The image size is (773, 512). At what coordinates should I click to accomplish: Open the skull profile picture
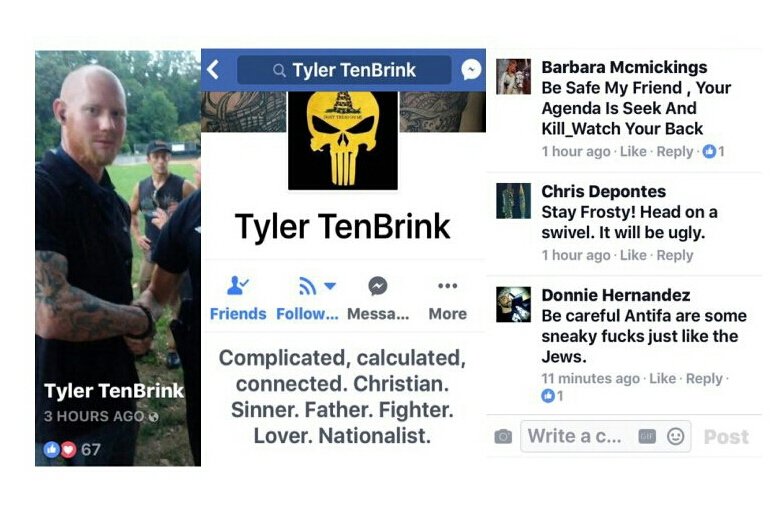pos(343,140)
